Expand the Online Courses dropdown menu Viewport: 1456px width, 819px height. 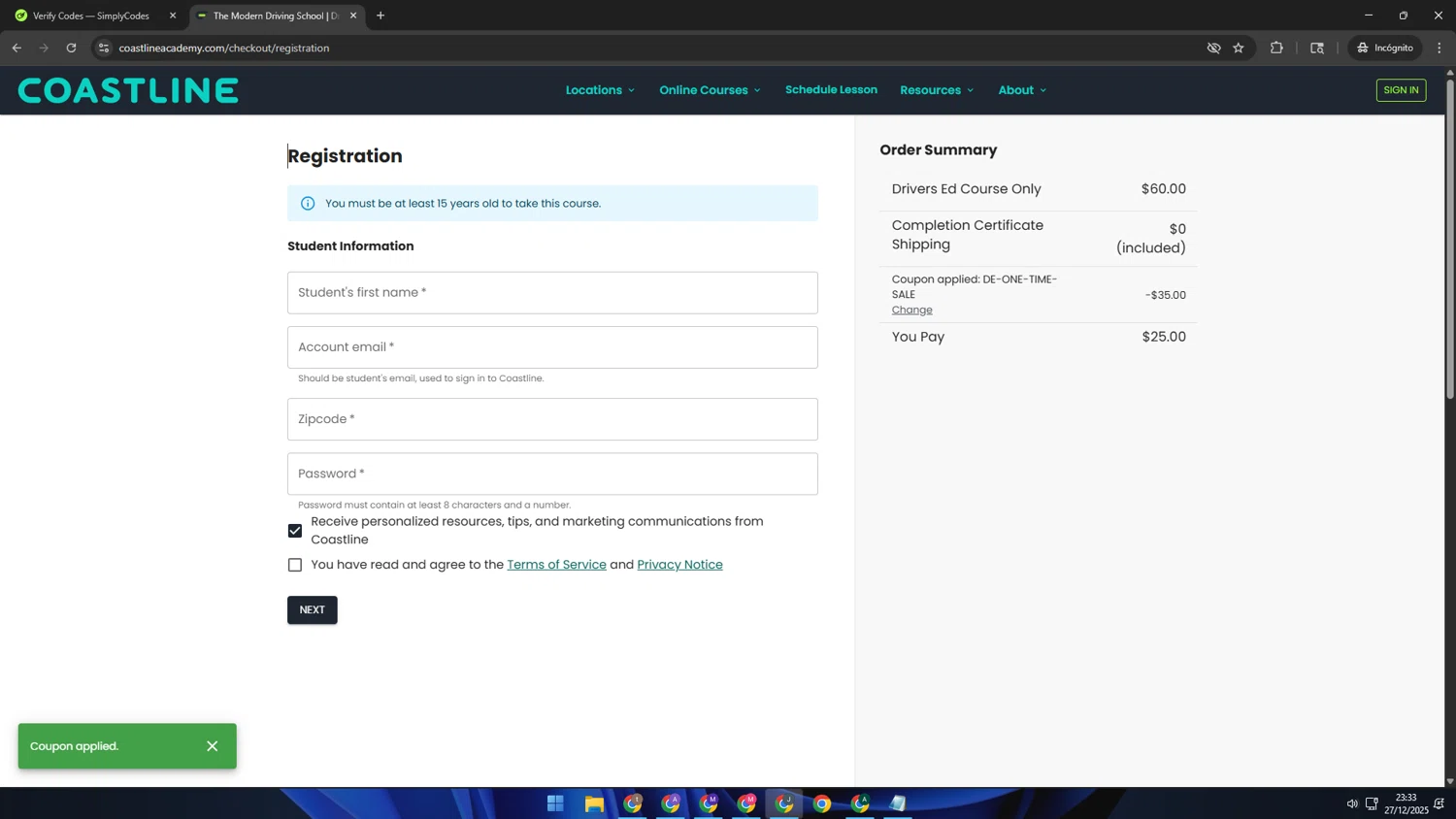pos(710,90)
